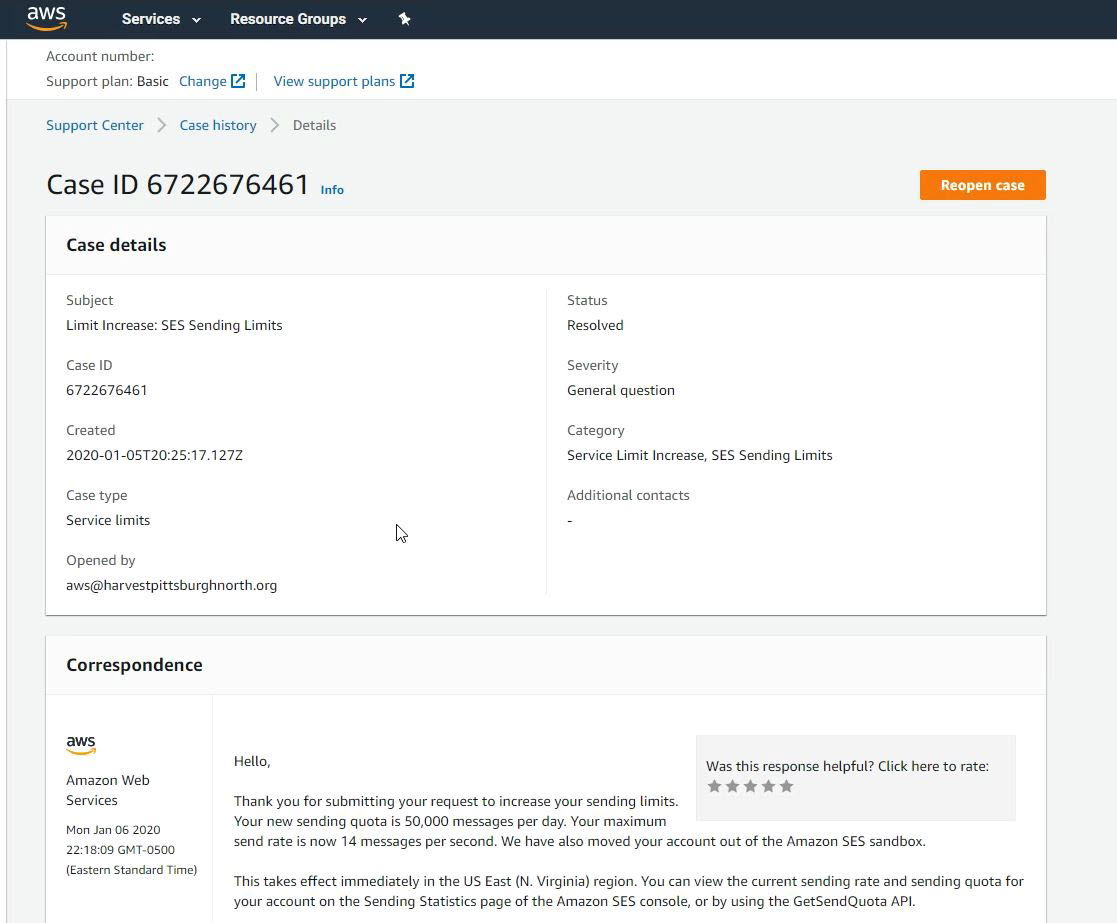Select the 'Service limits' case type value
Viewport: 1117px width, 923px height.
[108, 521]
